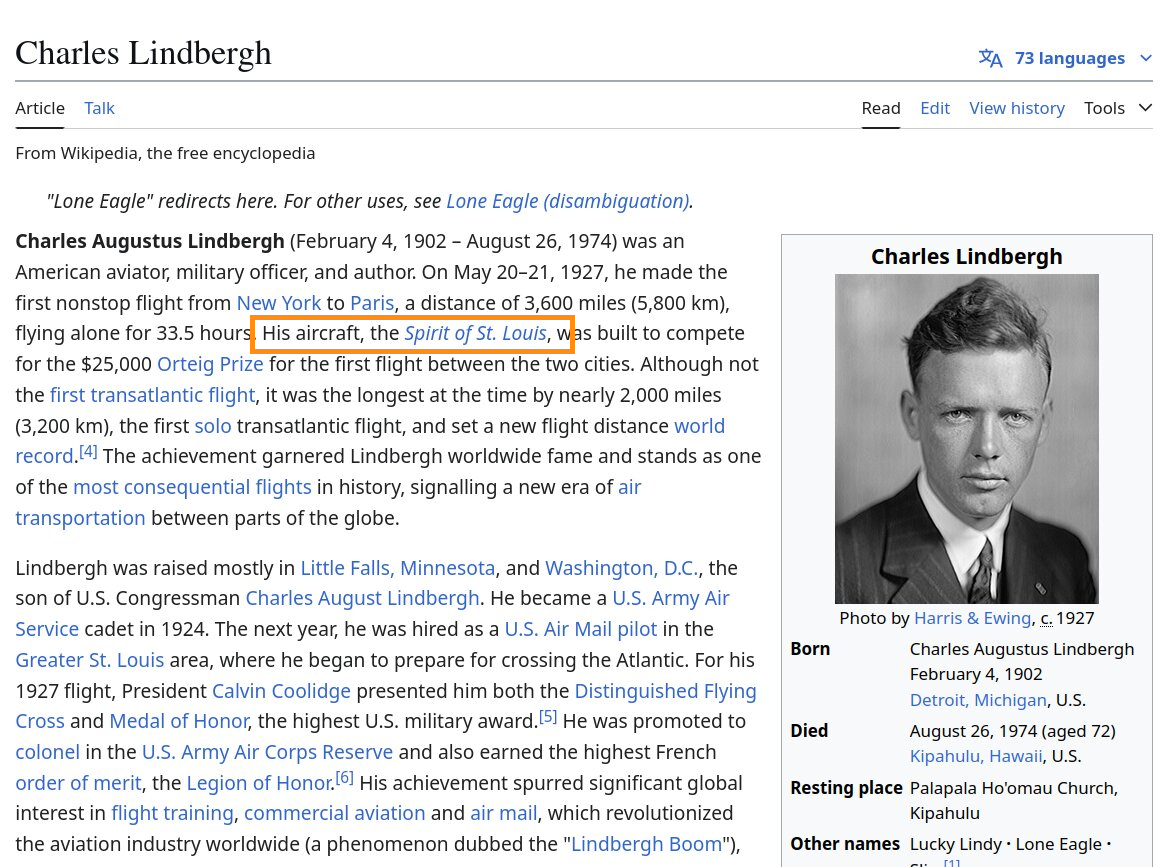Open the Tools menu chevron
Image resolution: width=1164 pixels, height=867 pixels.
click(1145, 107)
